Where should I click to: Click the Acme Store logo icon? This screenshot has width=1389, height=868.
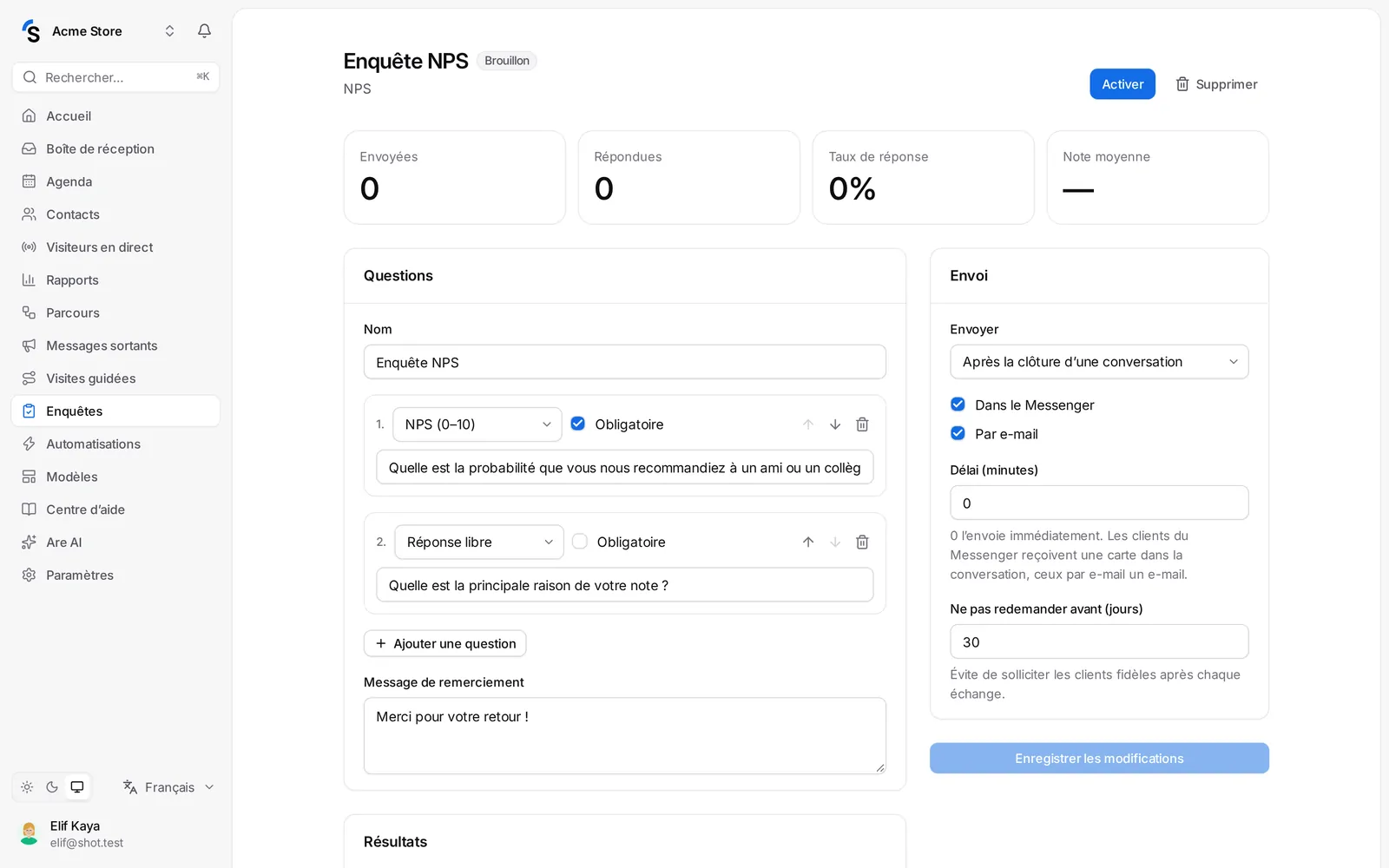[x=31, y=31]
